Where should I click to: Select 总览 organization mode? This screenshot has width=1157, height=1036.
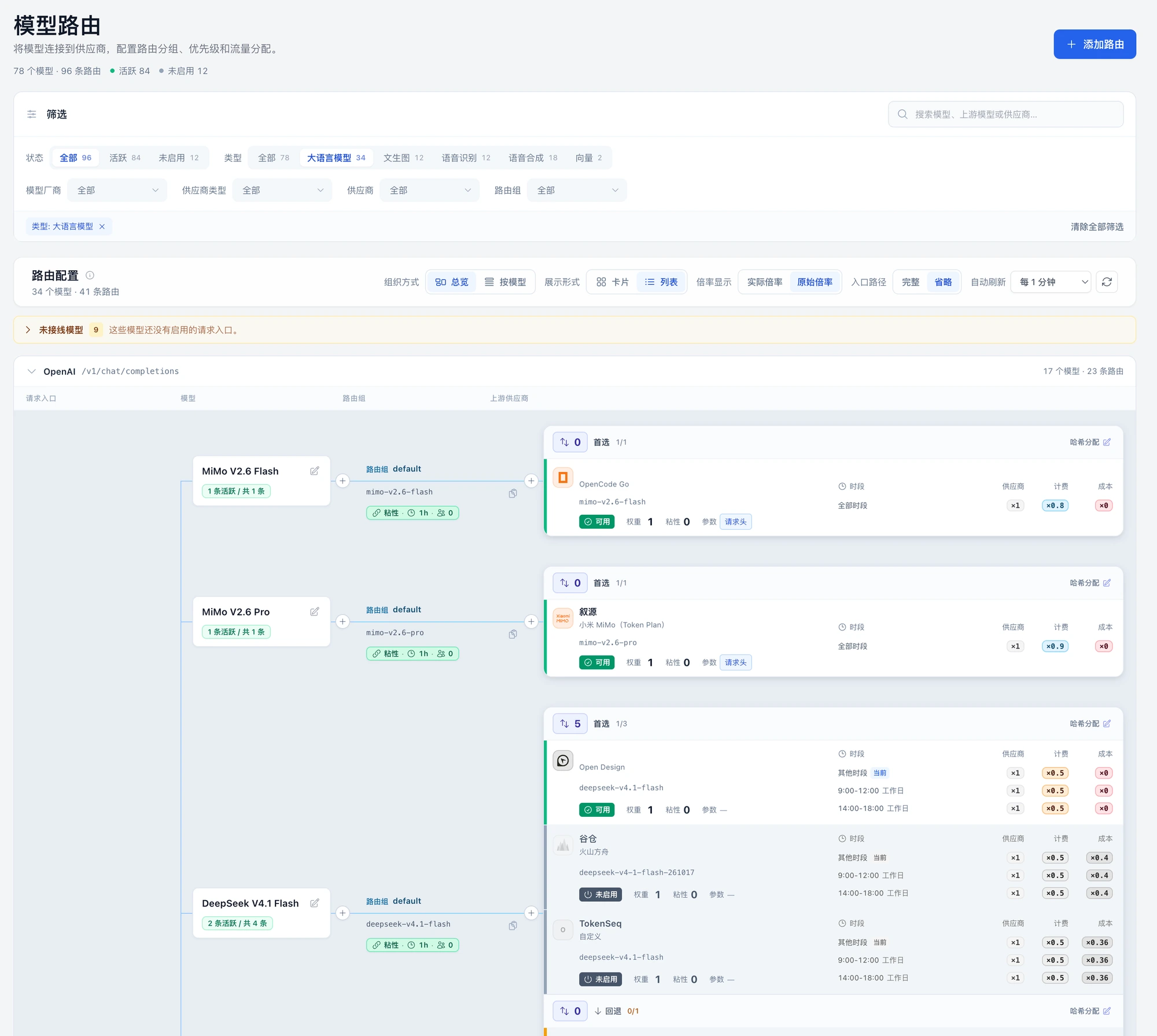pos(452,282)
